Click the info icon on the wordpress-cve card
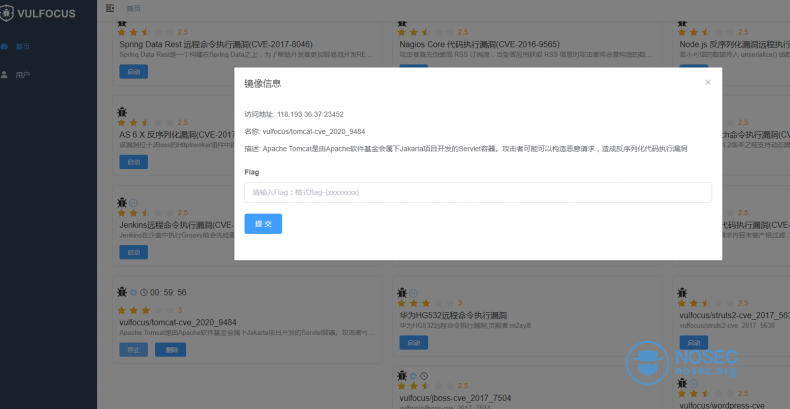Image resolution: width=790 pixels, height=409 pixels. pyautogui.click(x=694, y=383)
